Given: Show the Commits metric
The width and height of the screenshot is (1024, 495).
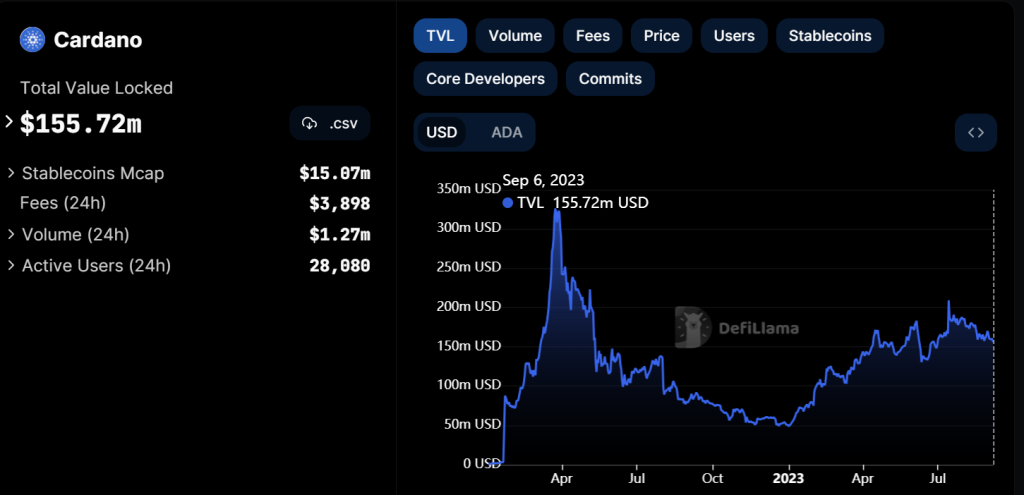Looking at the screenshot, I should tap(611, 79).
